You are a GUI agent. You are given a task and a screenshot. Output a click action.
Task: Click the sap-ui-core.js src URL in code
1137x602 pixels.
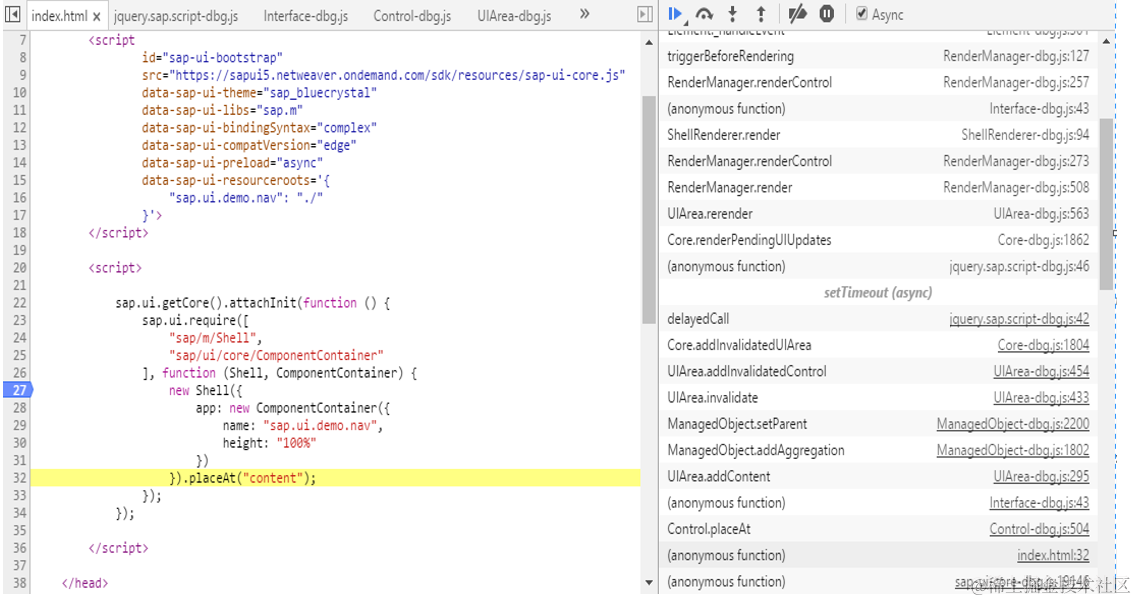point(397,75)
